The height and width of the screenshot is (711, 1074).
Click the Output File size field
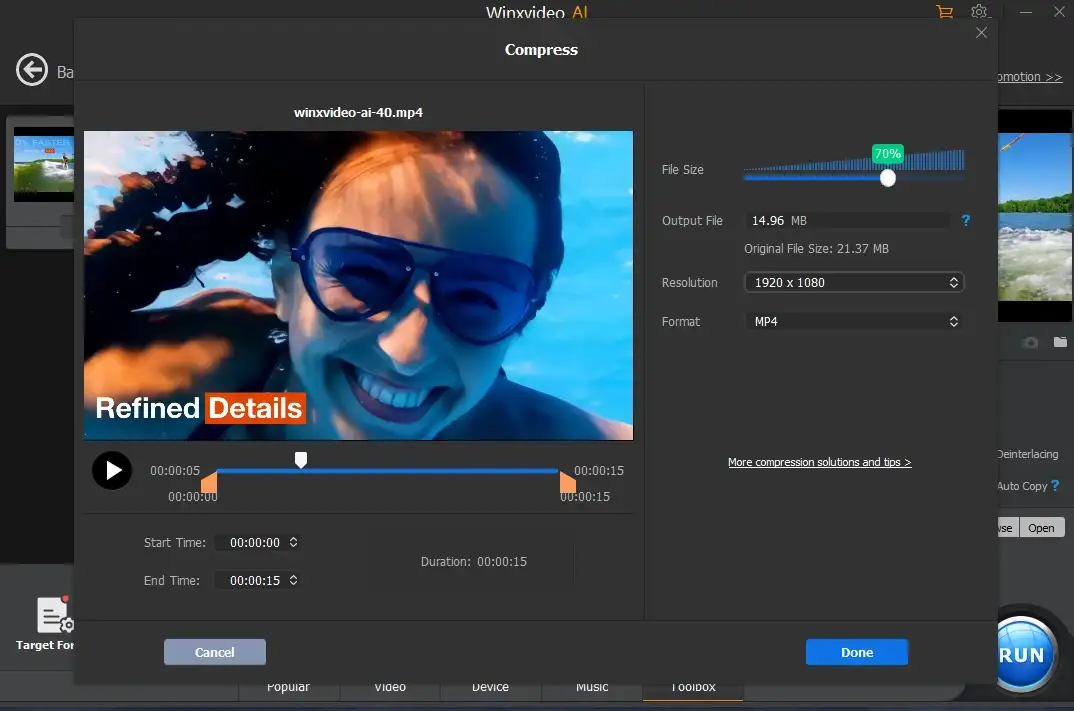[847, 221]
